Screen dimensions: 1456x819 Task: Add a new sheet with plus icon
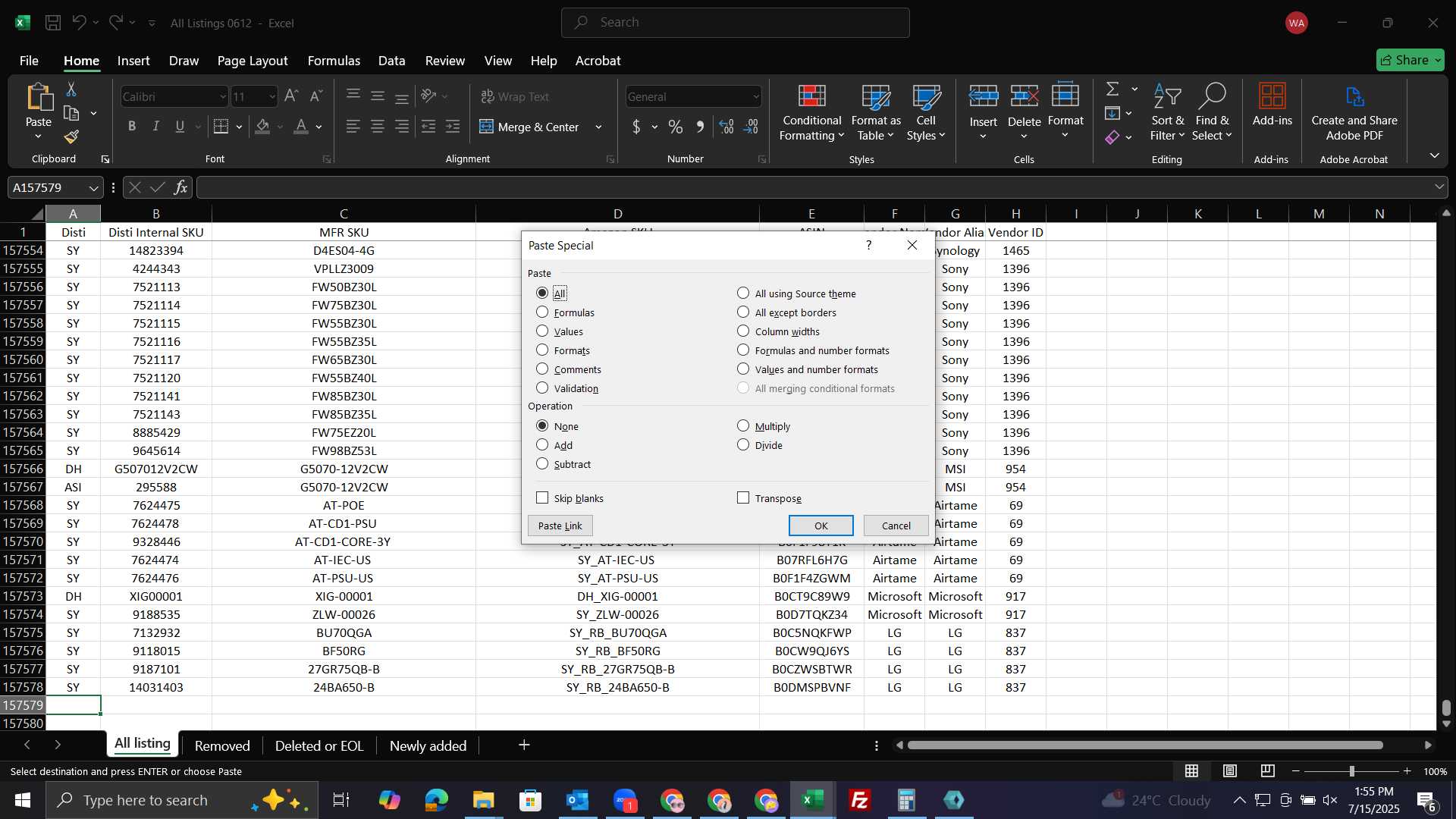pyautogui.click(x=524, y=745)
